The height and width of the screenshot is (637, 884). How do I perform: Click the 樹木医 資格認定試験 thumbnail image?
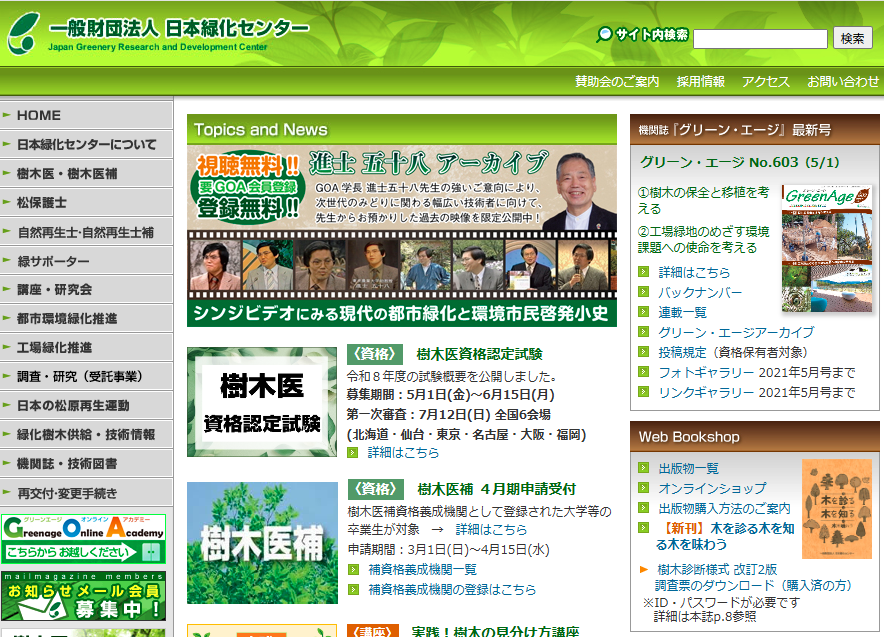(x=262, y=402)
